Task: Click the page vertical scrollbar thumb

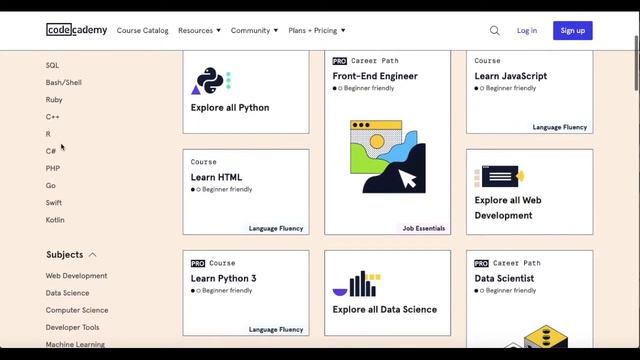Action: tap(636, 63)
